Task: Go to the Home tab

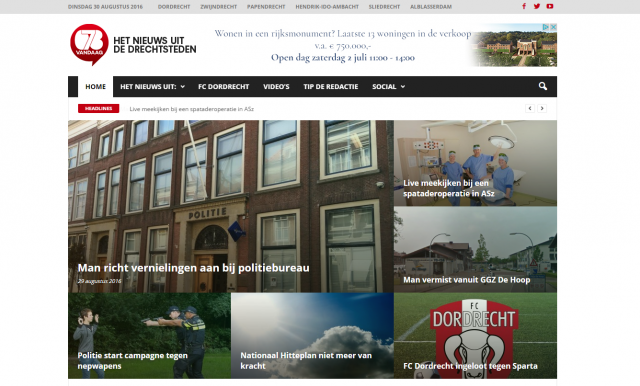Action: click(x=96, y=87)
